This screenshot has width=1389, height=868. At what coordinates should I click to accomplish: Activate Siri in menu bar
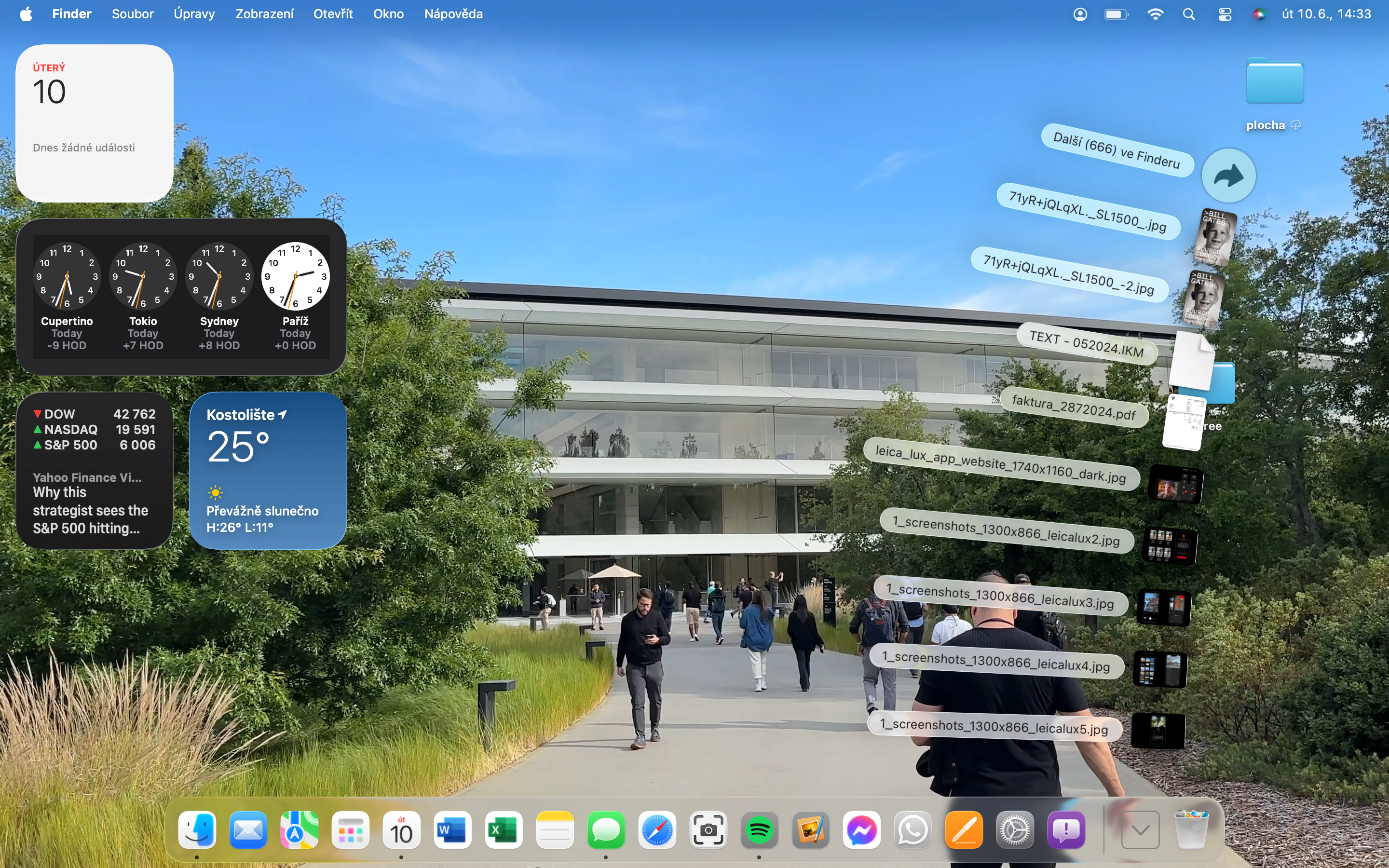tap(1259, 14)
